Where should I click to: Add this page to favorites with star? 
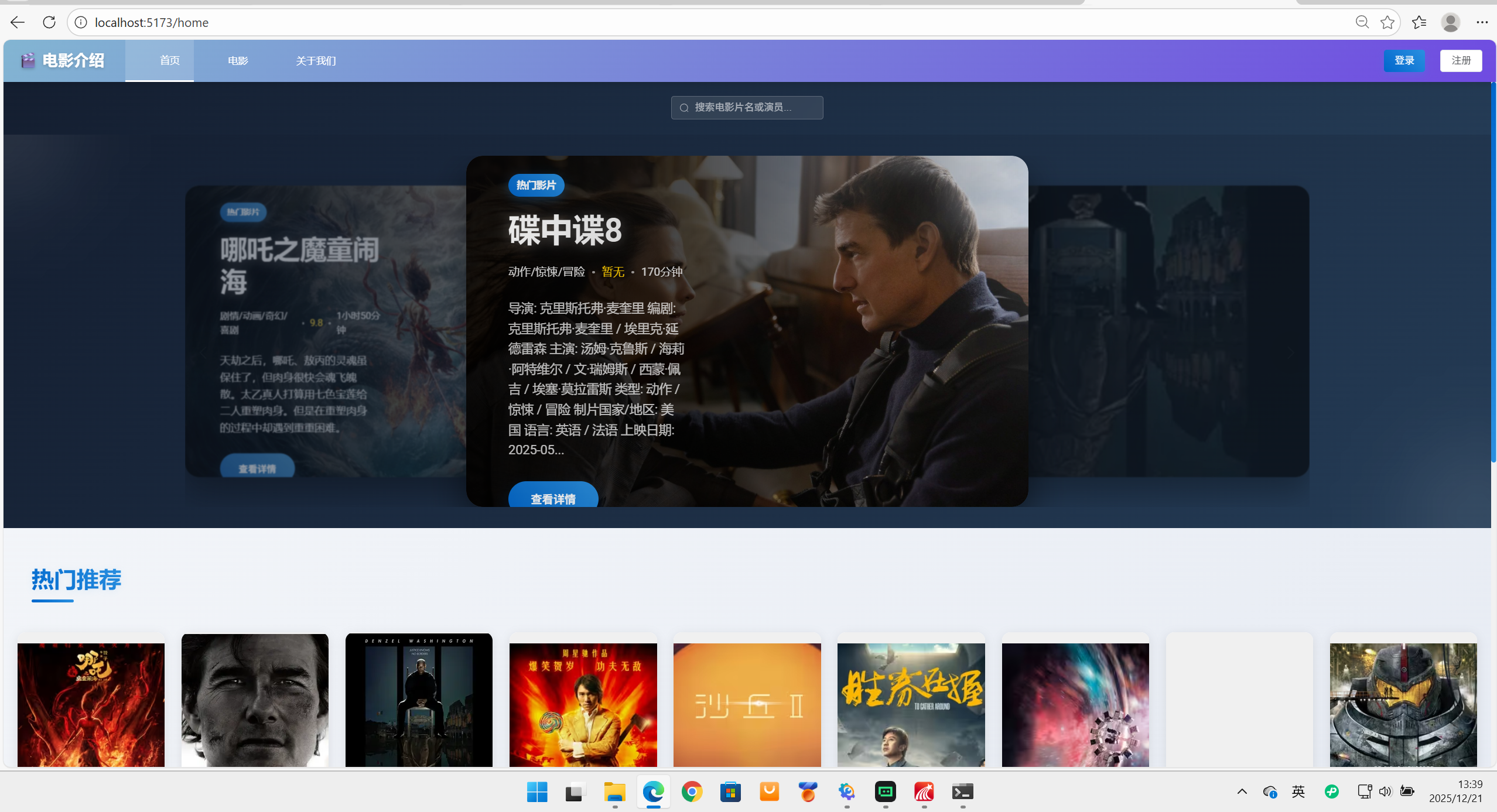pyautogui.click(x=1387, y=23)
